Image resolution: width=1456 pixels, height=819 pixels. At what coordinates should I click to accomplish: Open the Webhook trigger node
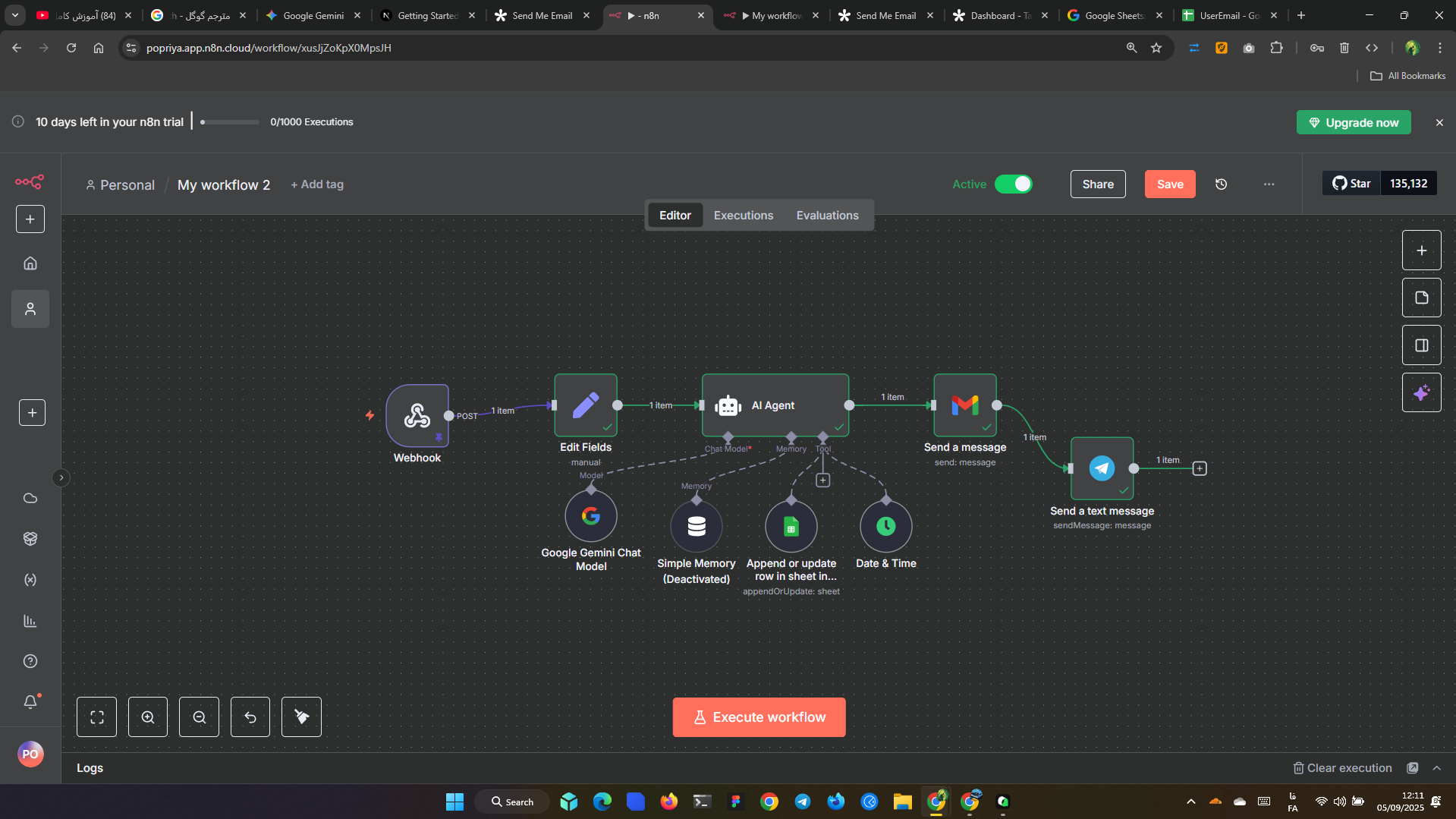coord(417,415)
